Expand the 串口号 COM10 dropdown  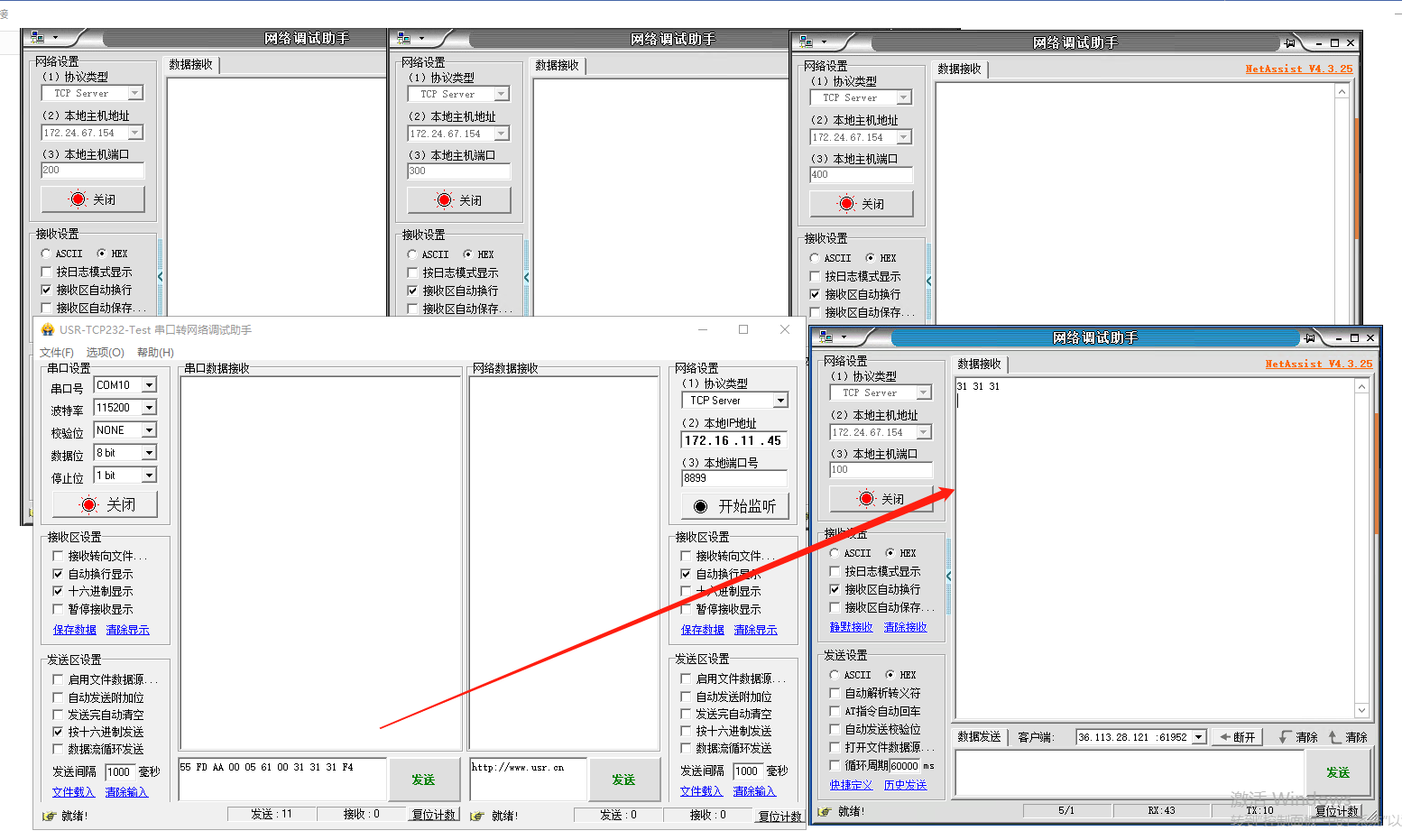click(150, 385)
